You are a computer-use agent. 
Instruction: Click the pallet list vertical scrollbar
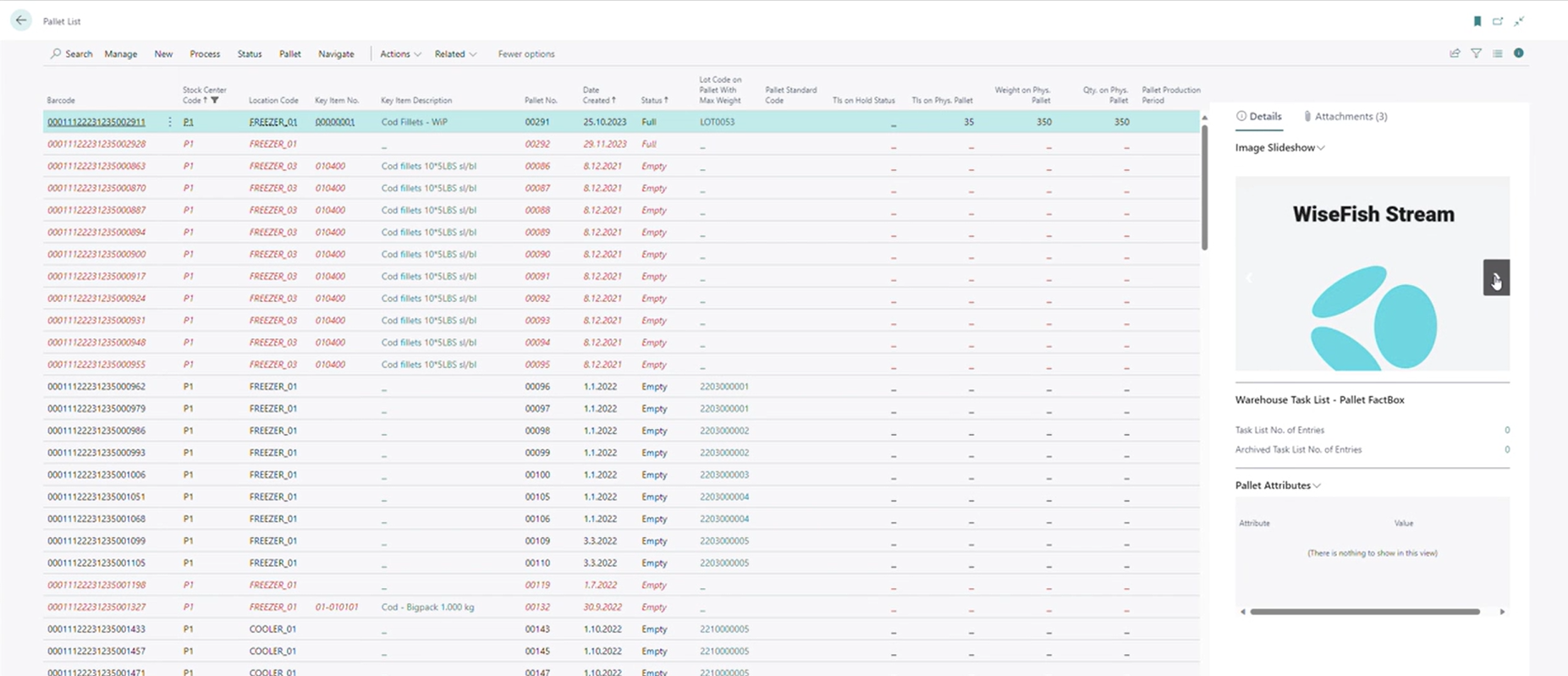coord(1204,186)
